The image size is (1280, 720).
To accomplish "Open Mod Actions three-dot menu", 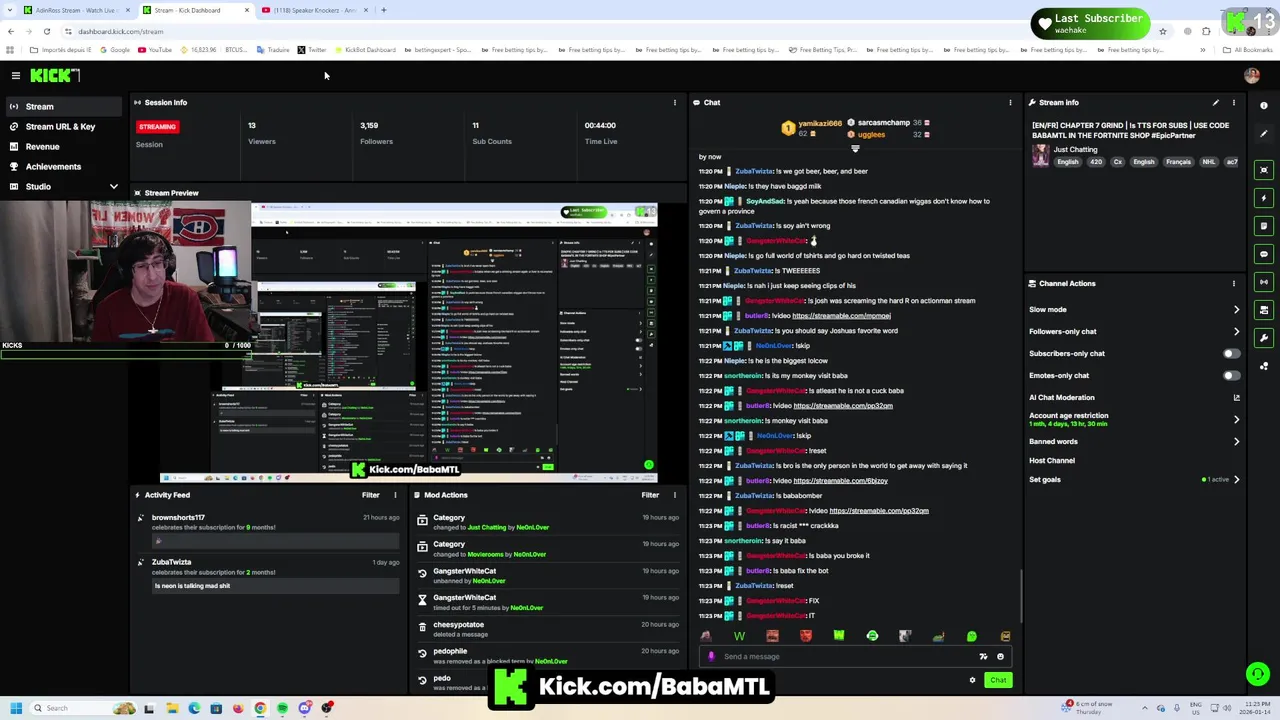I will pos(674,495).
